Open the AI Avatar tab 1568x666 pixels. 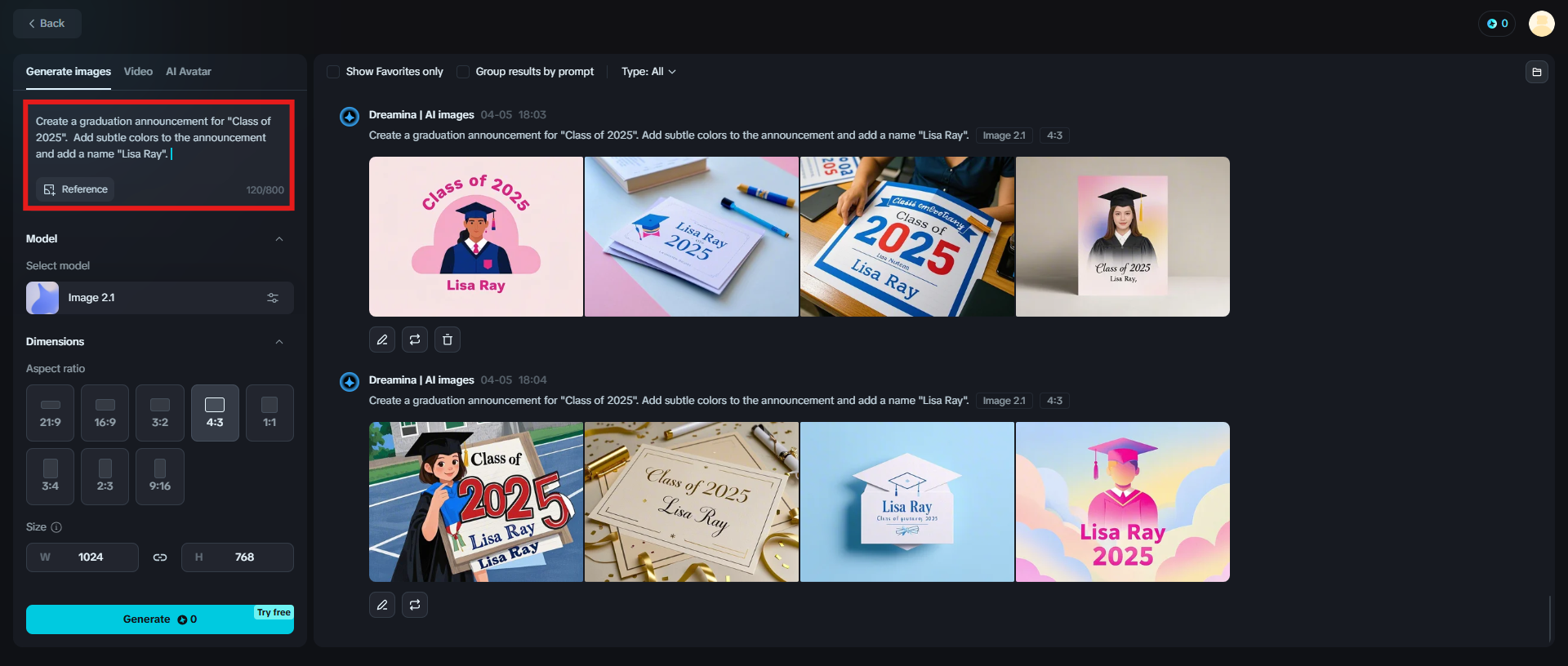tap(189, 72)
